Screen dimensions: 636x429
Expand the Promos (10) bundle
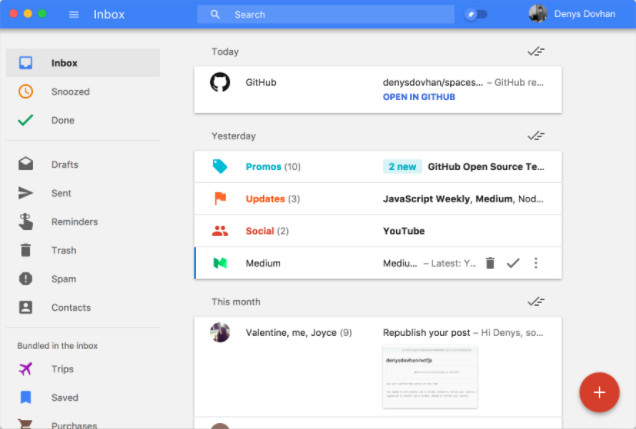378,167
